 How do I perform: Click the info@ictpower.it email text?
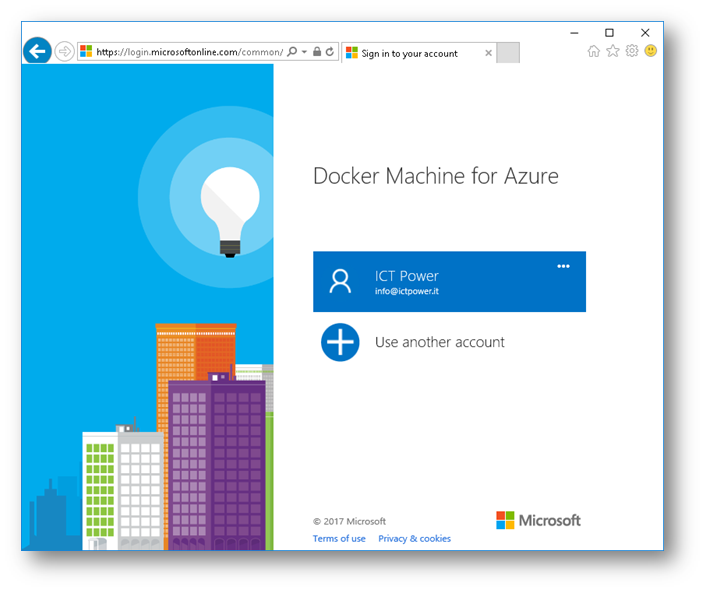tap(407, 291)
